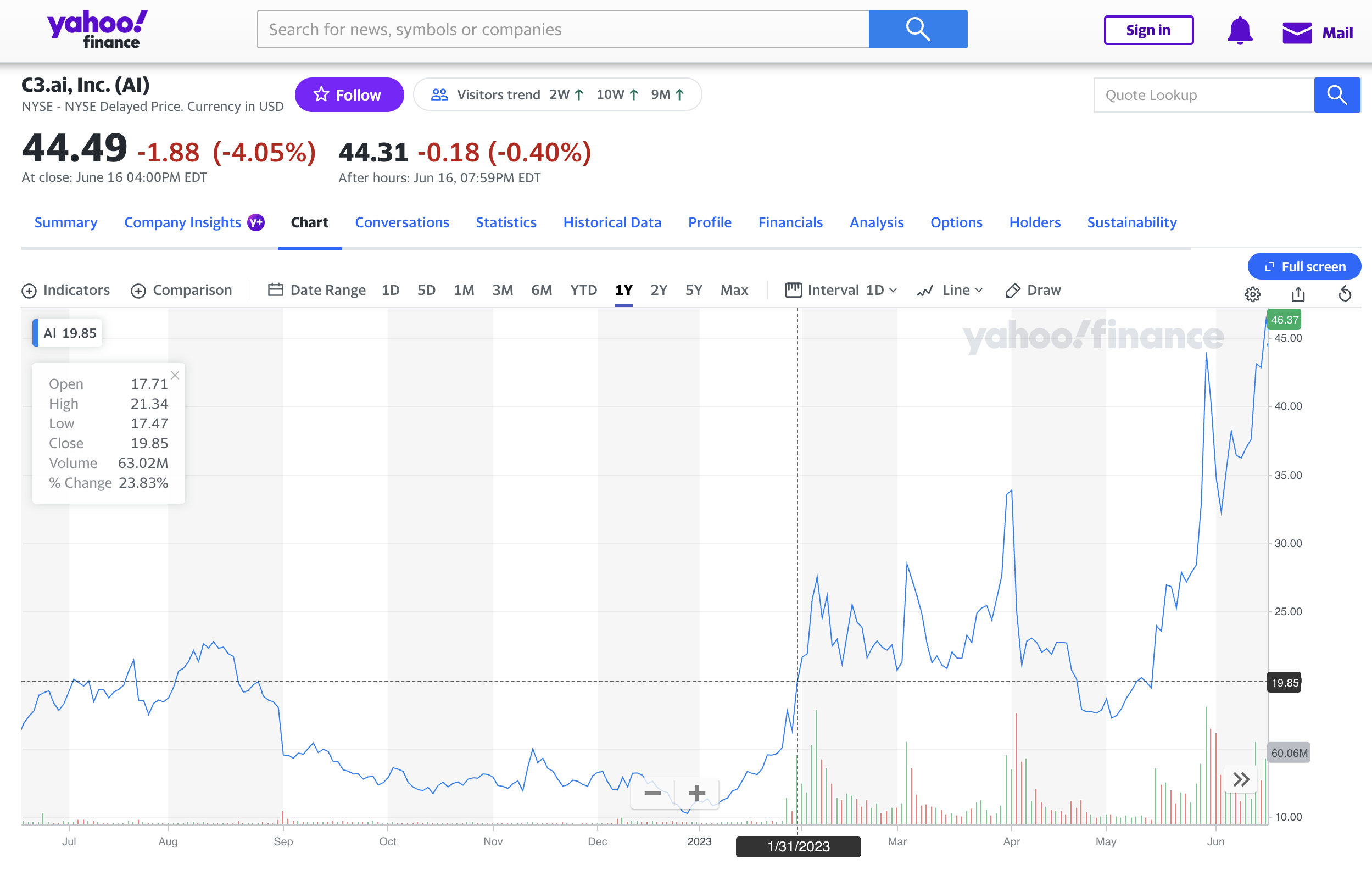Click the '10W' visitors trend value
The width and height of the screenshot is (1372, 870).
click(x=617, y=94)
